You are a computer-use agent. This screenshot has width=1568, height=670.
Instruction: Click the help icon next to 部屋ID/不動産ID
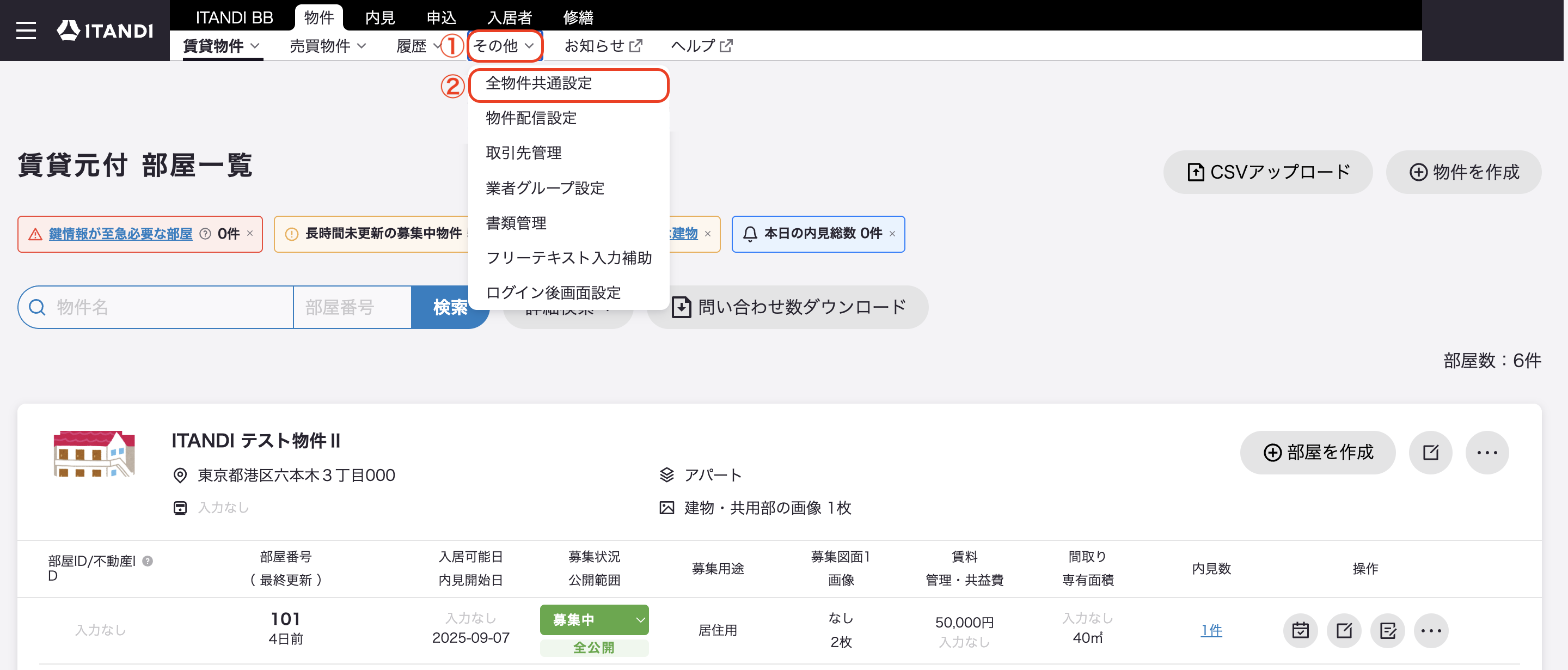pos(148,561)
